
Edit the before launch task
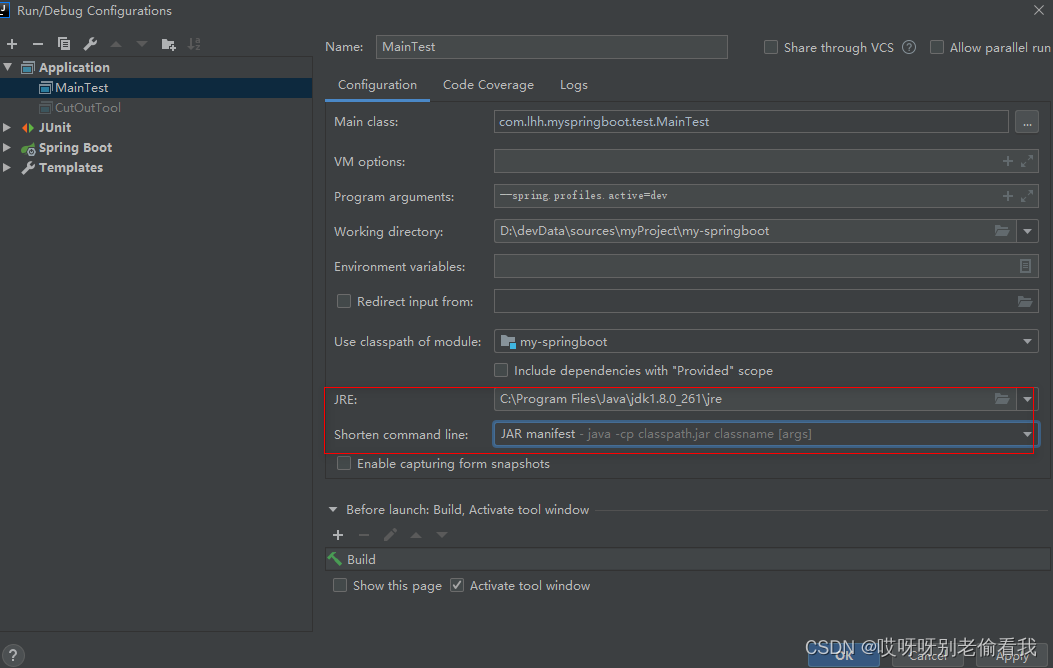tap(390, 535)
